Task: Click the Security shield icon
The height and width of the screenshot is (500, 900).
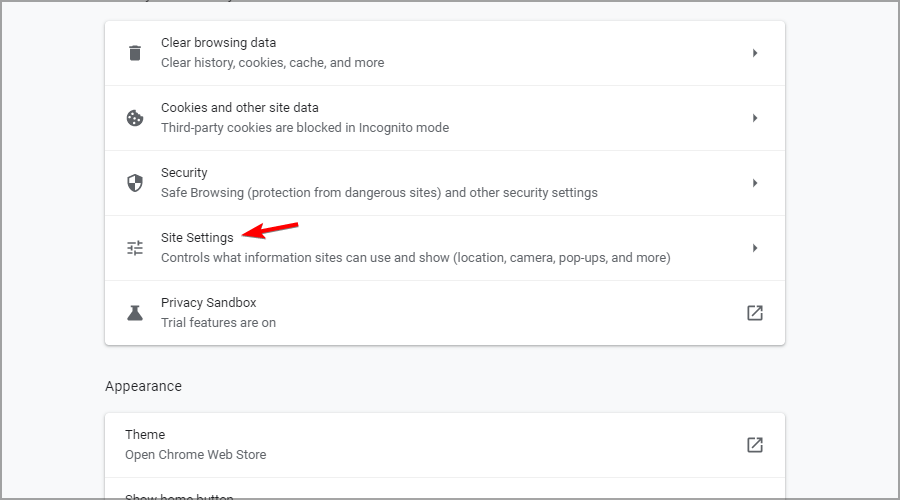Action: click(135, 183)
